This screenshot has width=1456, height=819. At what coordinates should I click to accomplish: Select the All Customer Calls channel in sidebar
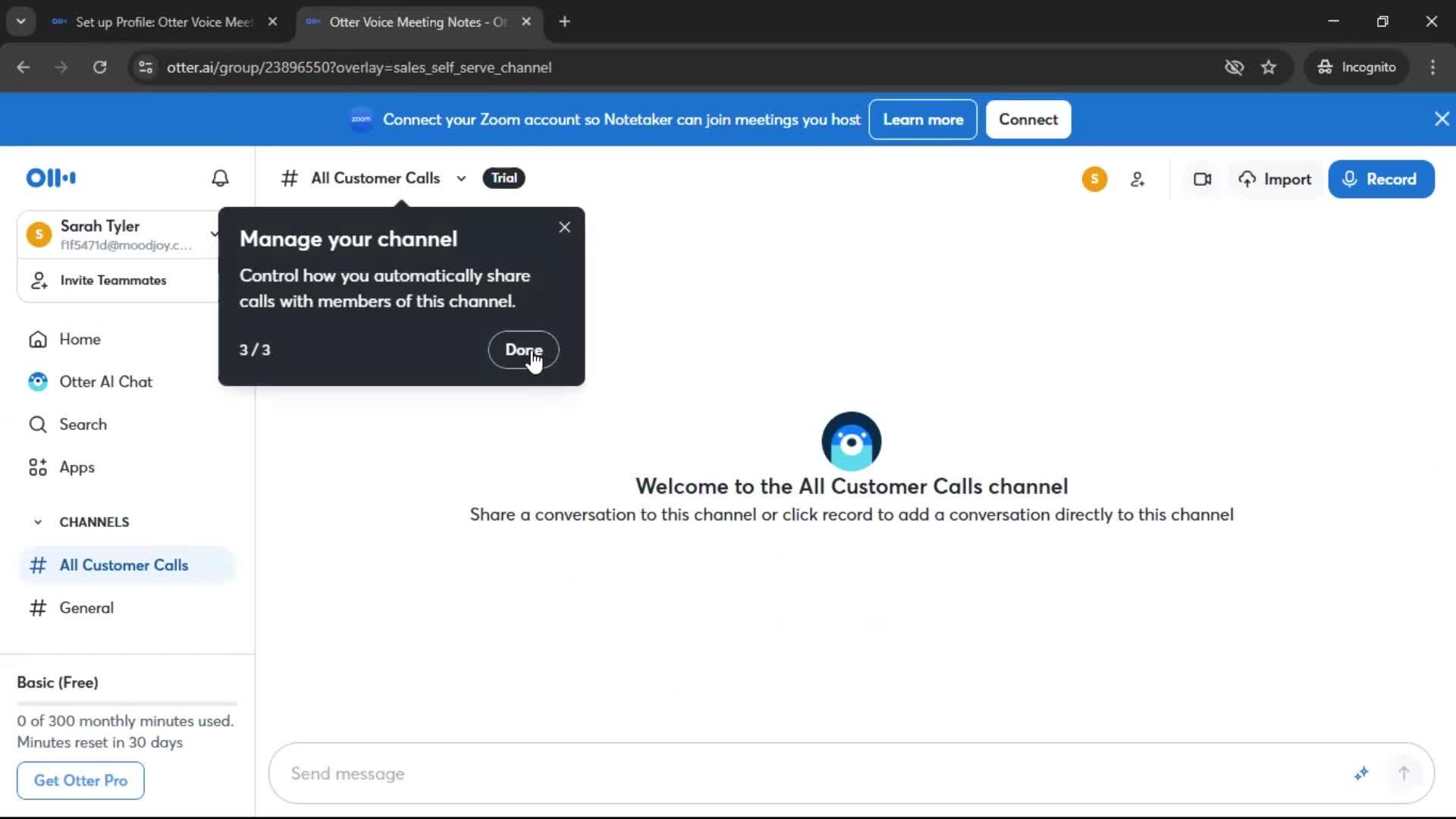click(x=127, y=565)
